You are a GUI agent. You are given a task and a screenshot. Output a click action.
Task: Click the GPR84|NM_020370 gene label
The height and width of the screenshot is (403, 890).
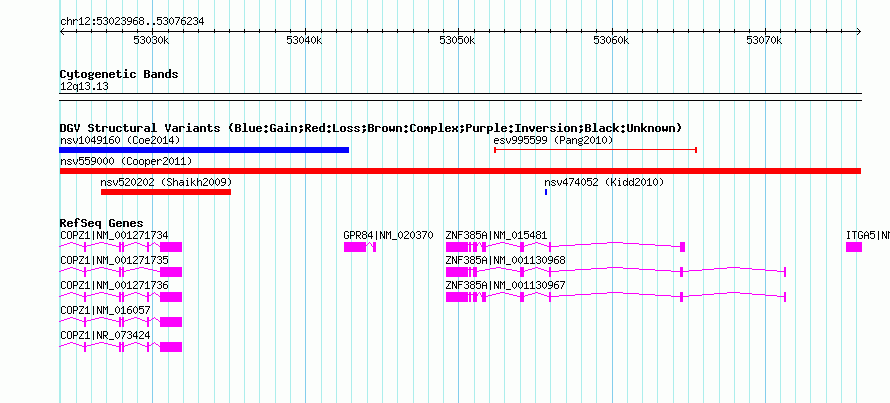coord(388,236)
